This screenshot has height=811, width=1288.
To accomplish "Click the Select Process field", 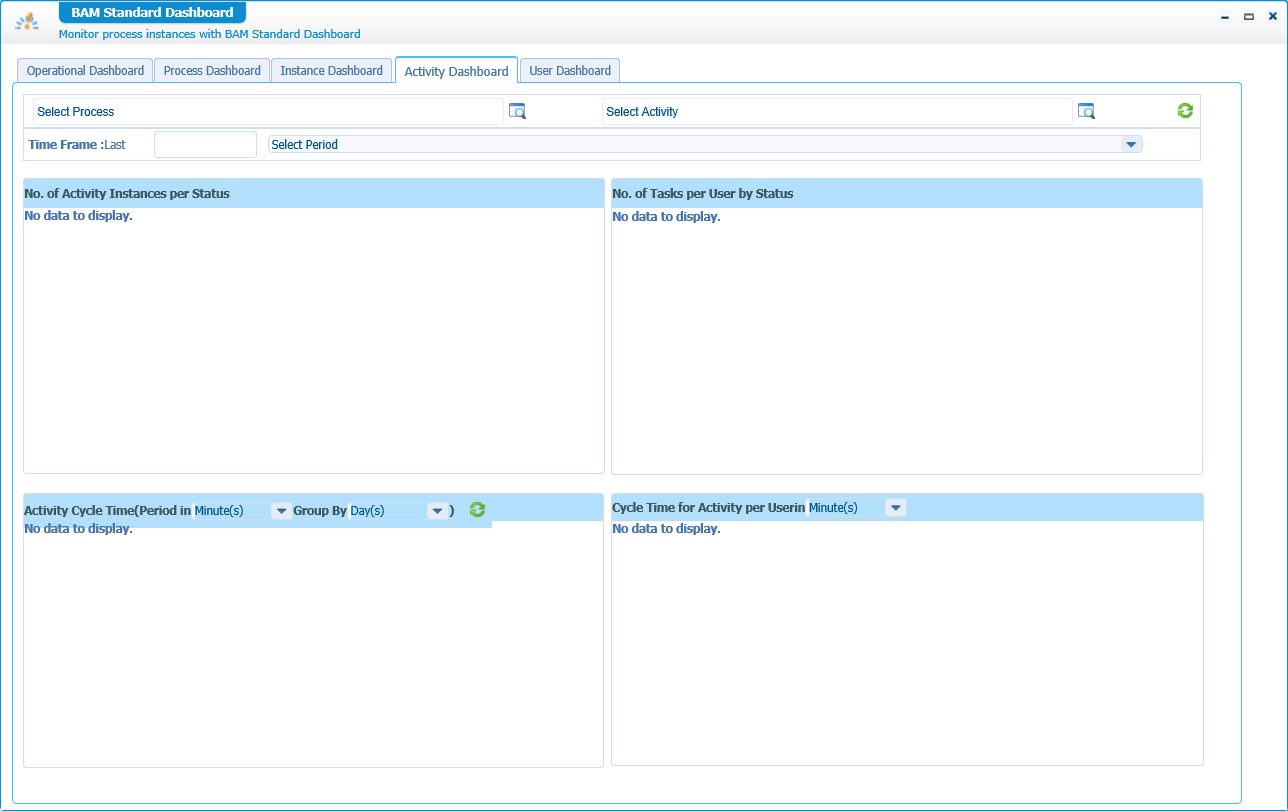I will point(268,112).
